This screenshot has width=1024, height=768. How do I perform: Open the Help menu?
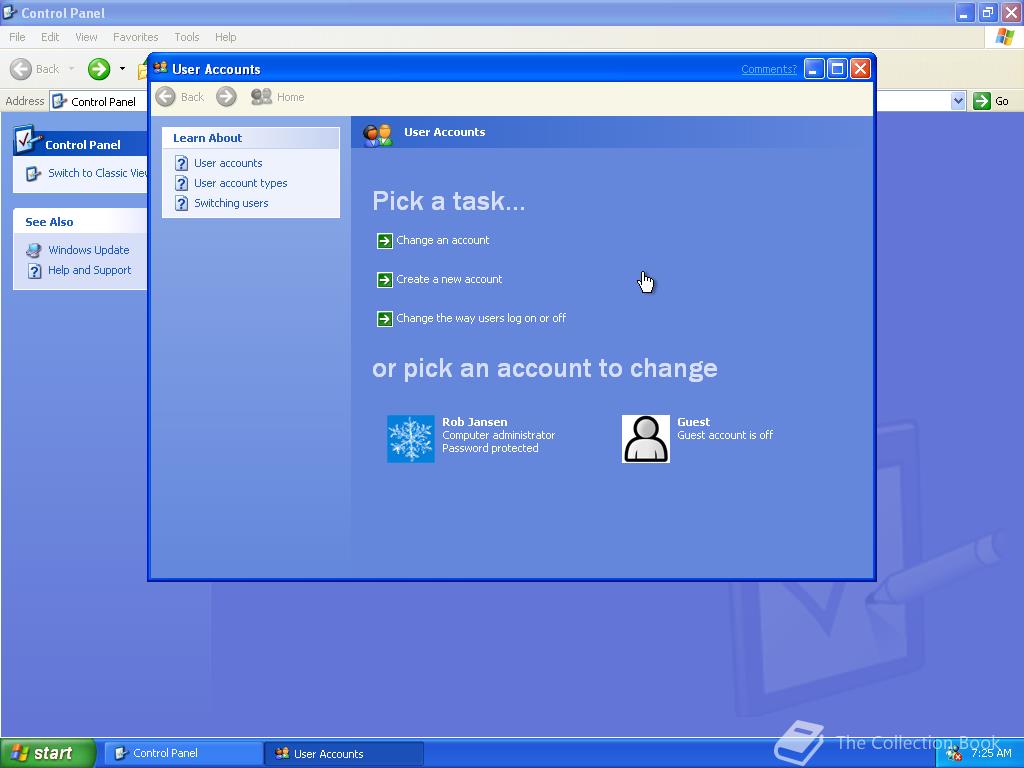point(225,37)
